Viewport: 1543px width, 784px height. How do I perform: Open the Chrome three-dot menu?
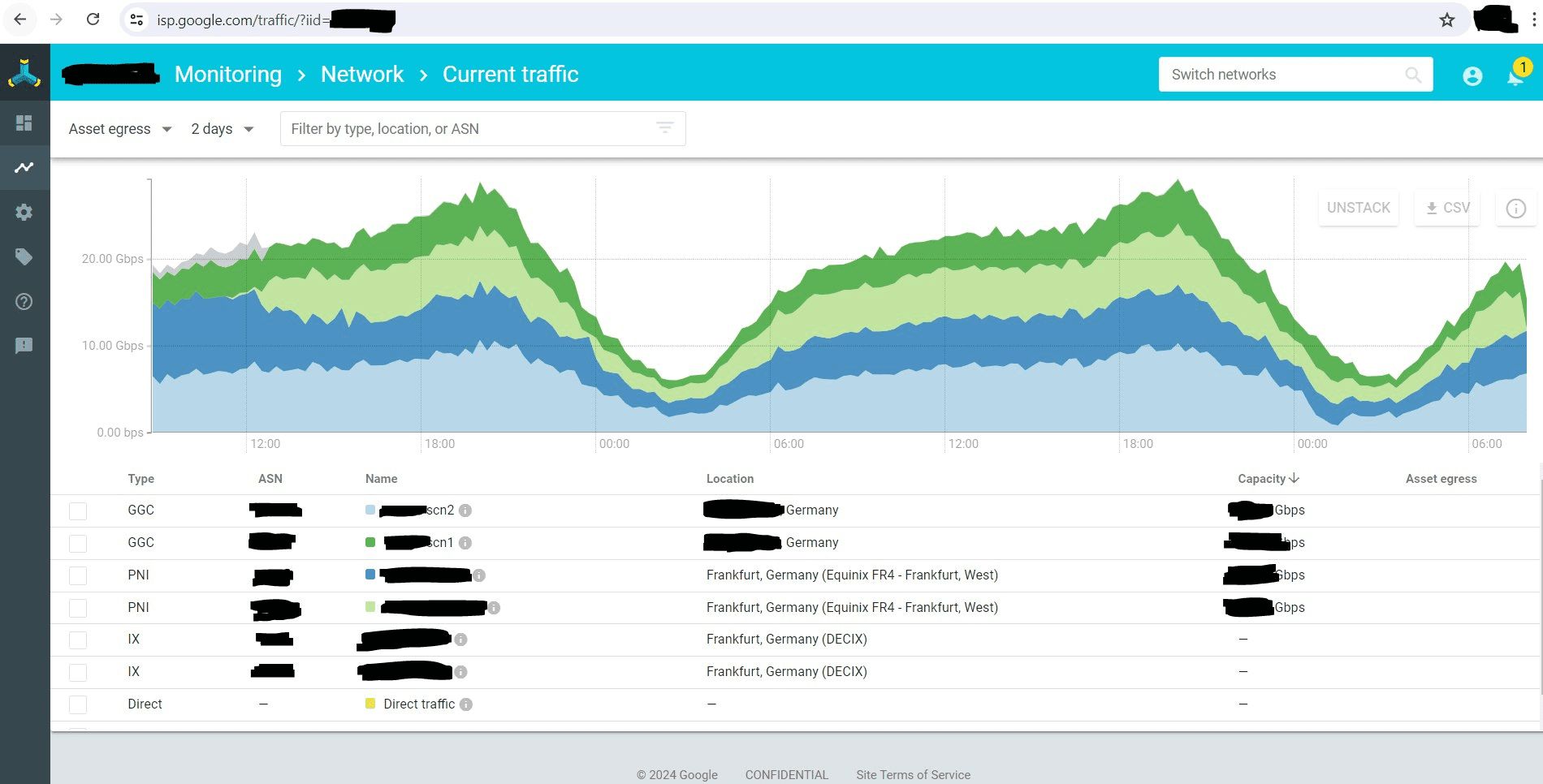(x=1533, y=19)
